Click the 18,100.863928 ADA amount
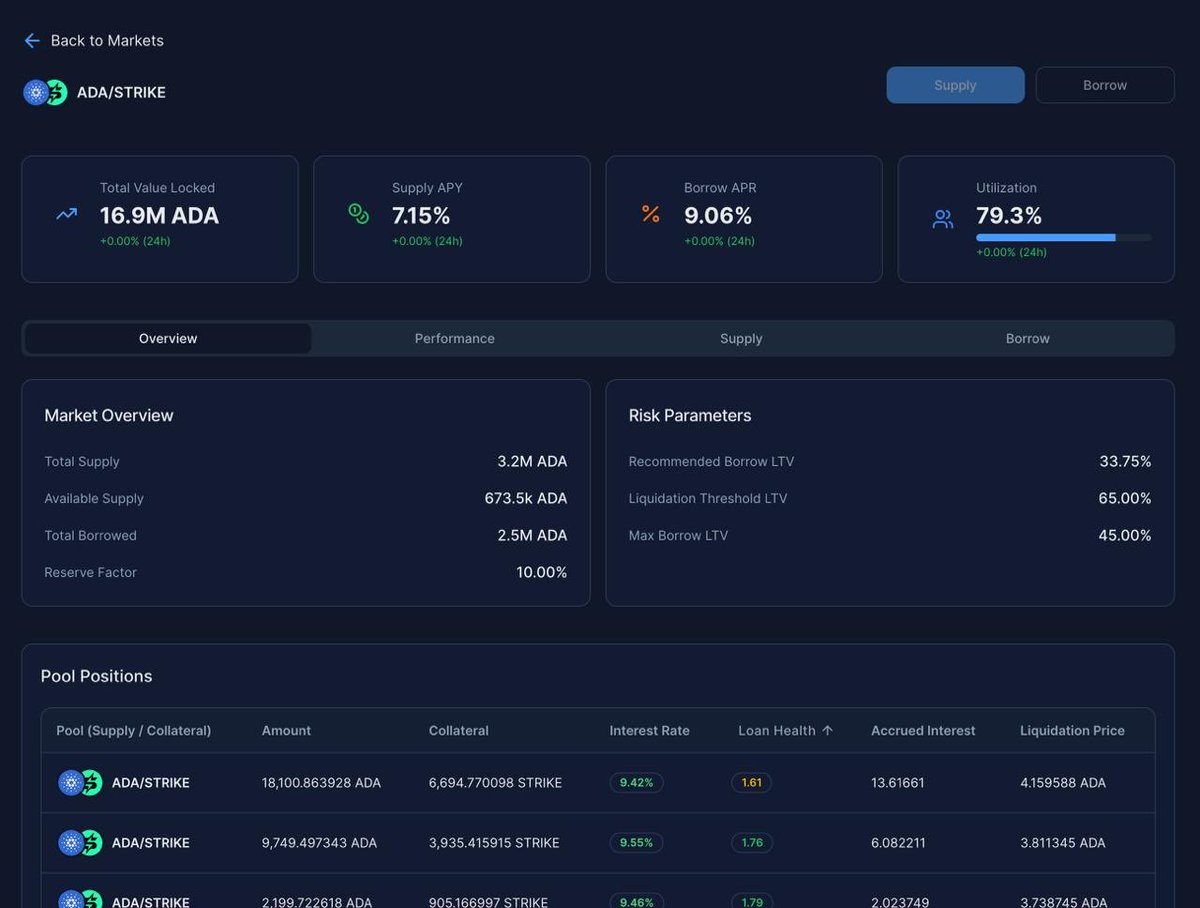The height and width of the screenshot is (908, 1200). click(321, 783)
